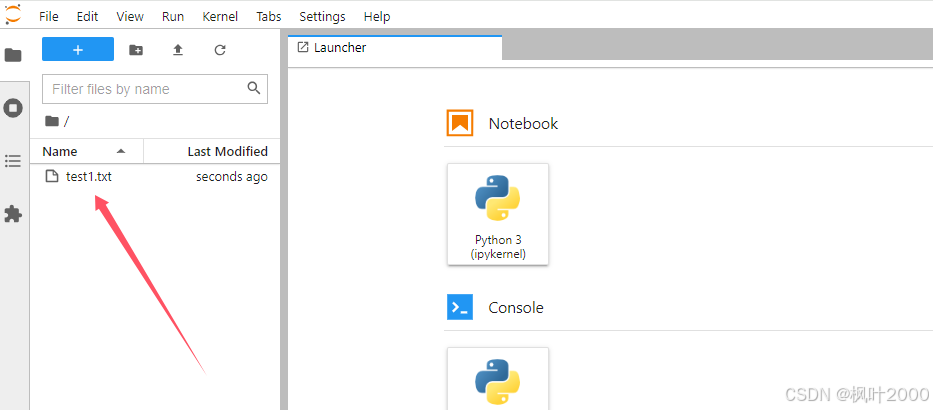
Task: Click the file icon next to test1.txt
Action: tap(52, 176)
